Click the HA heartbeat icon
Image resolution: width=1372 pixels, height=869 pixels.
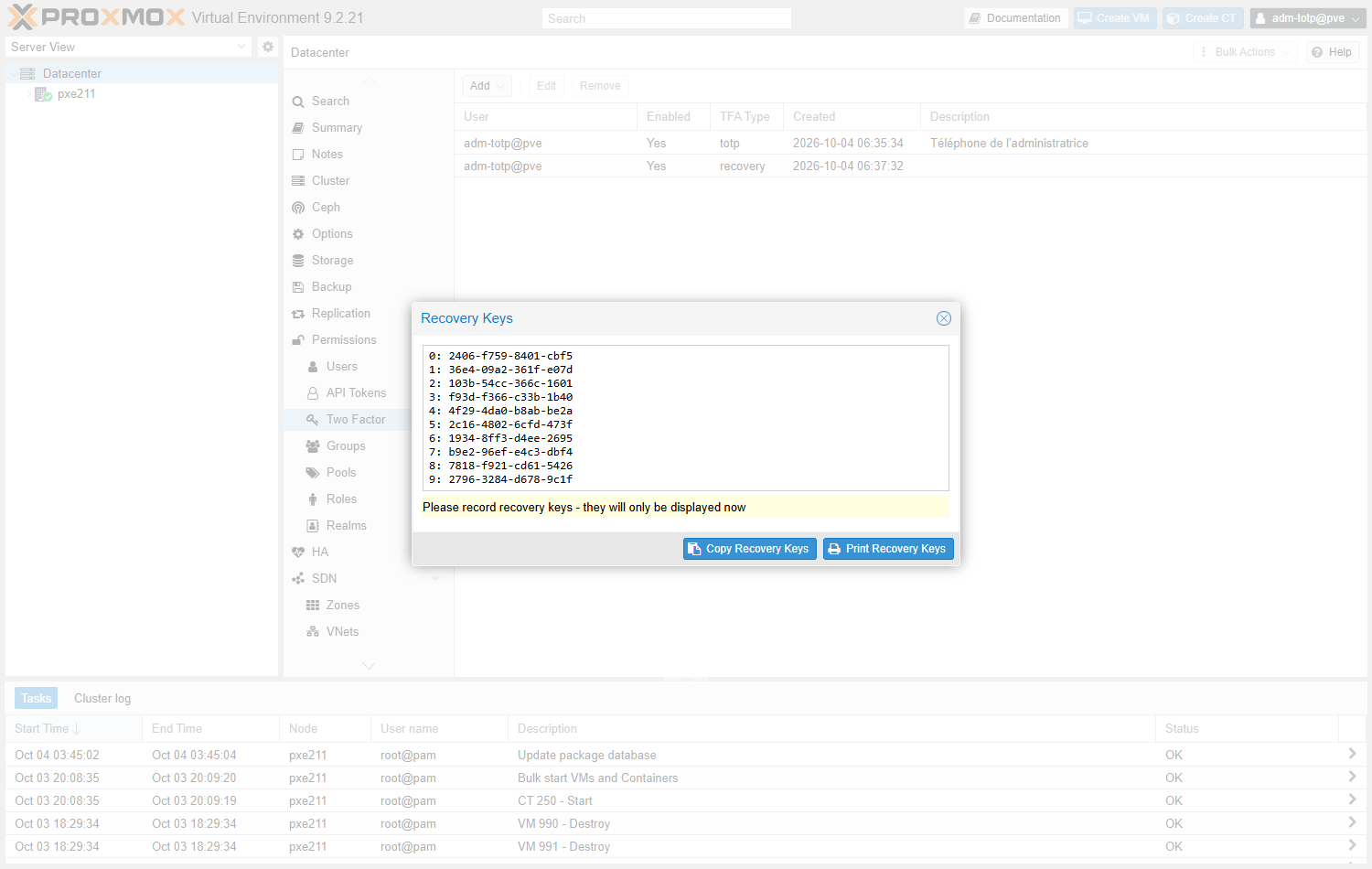pyautogui.click(x=298, y=553)
